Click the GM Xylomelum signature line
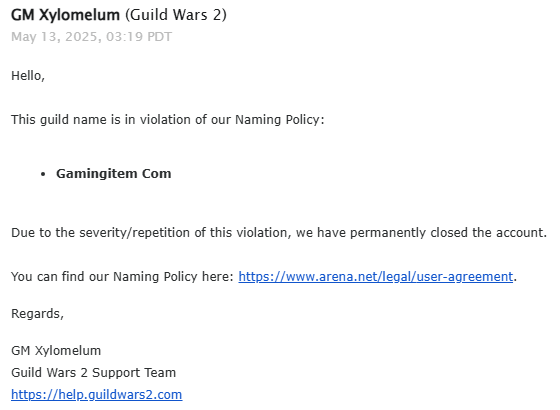560x410 pixels. [56, 351]
